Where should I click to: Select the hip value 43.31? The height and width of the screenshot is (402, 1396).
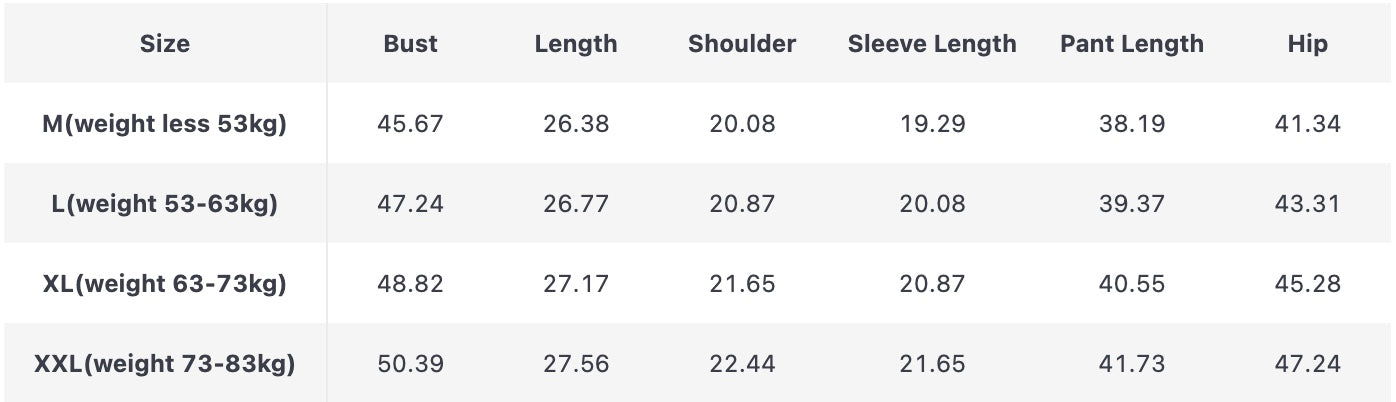point(1307,204)
